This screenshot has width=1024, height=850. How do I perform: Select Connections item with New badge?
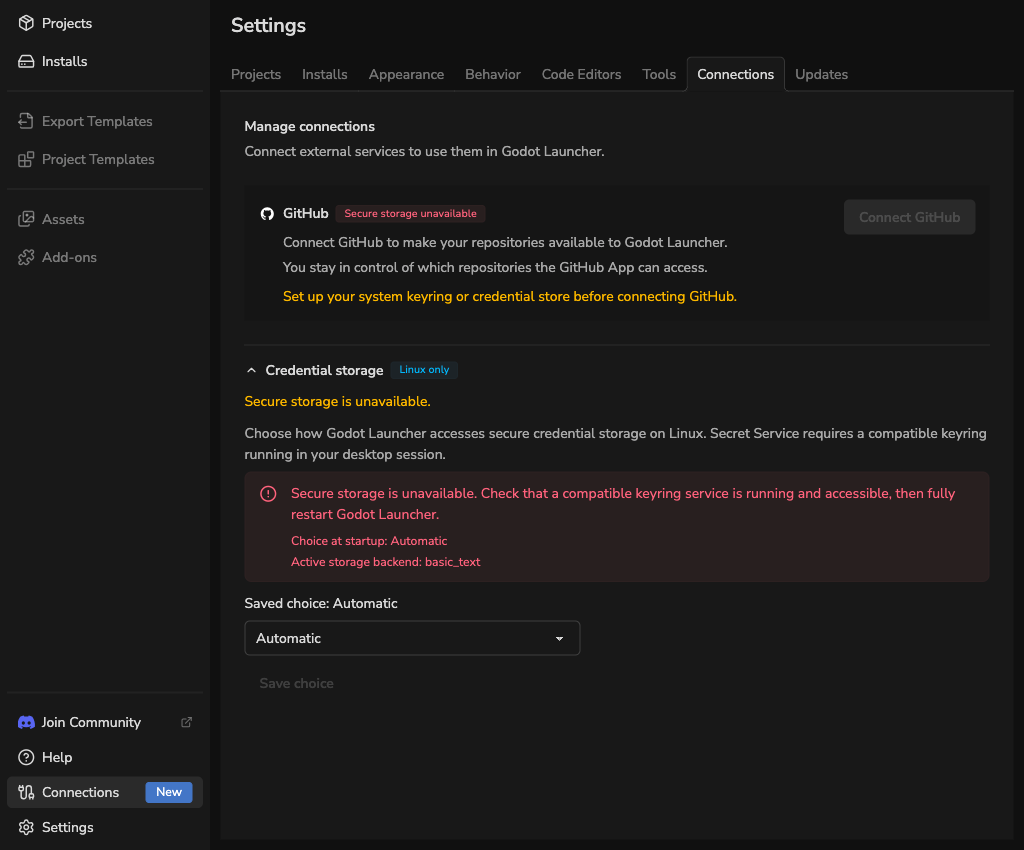105,792
